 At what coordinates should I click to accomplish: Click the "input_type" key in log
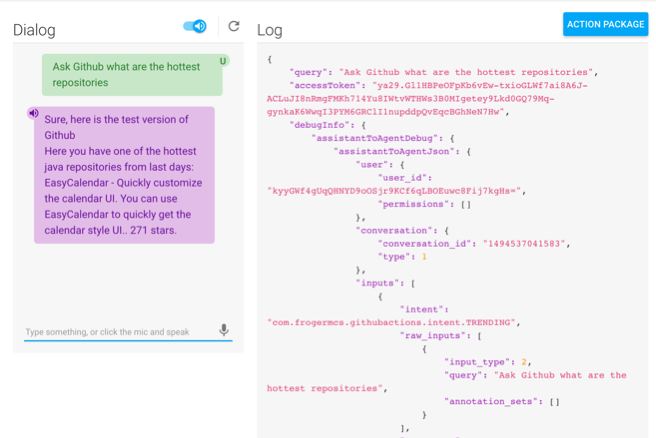(x=477, y=362)
